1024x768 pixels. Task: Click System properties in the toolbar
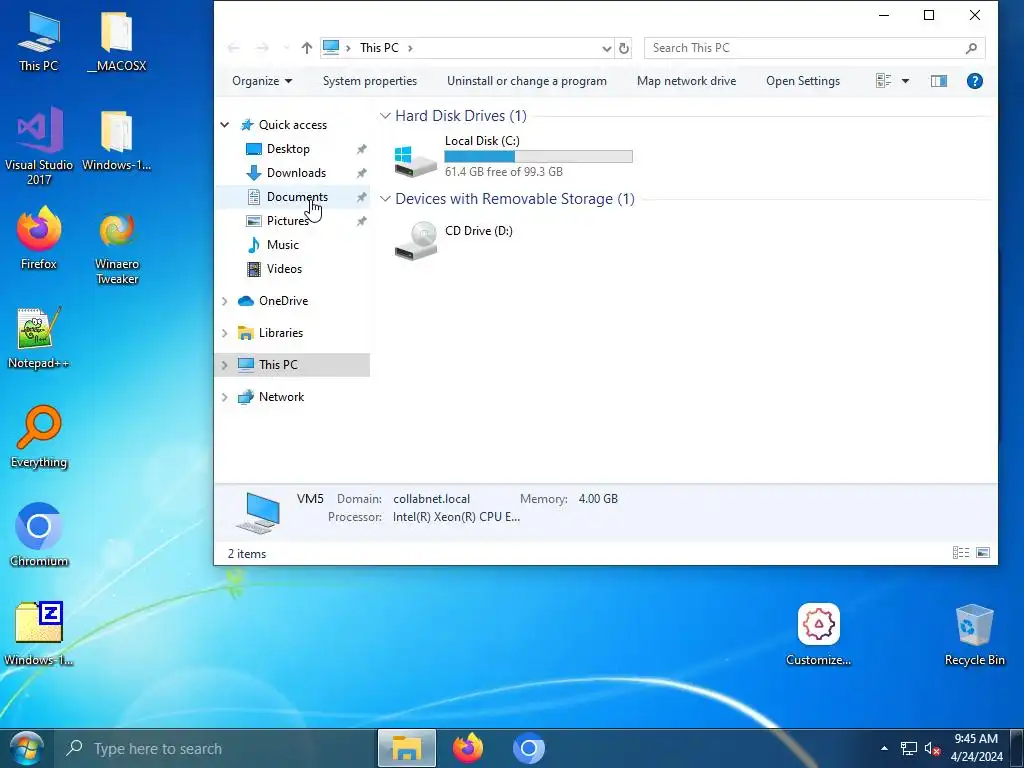click(370, 81)
